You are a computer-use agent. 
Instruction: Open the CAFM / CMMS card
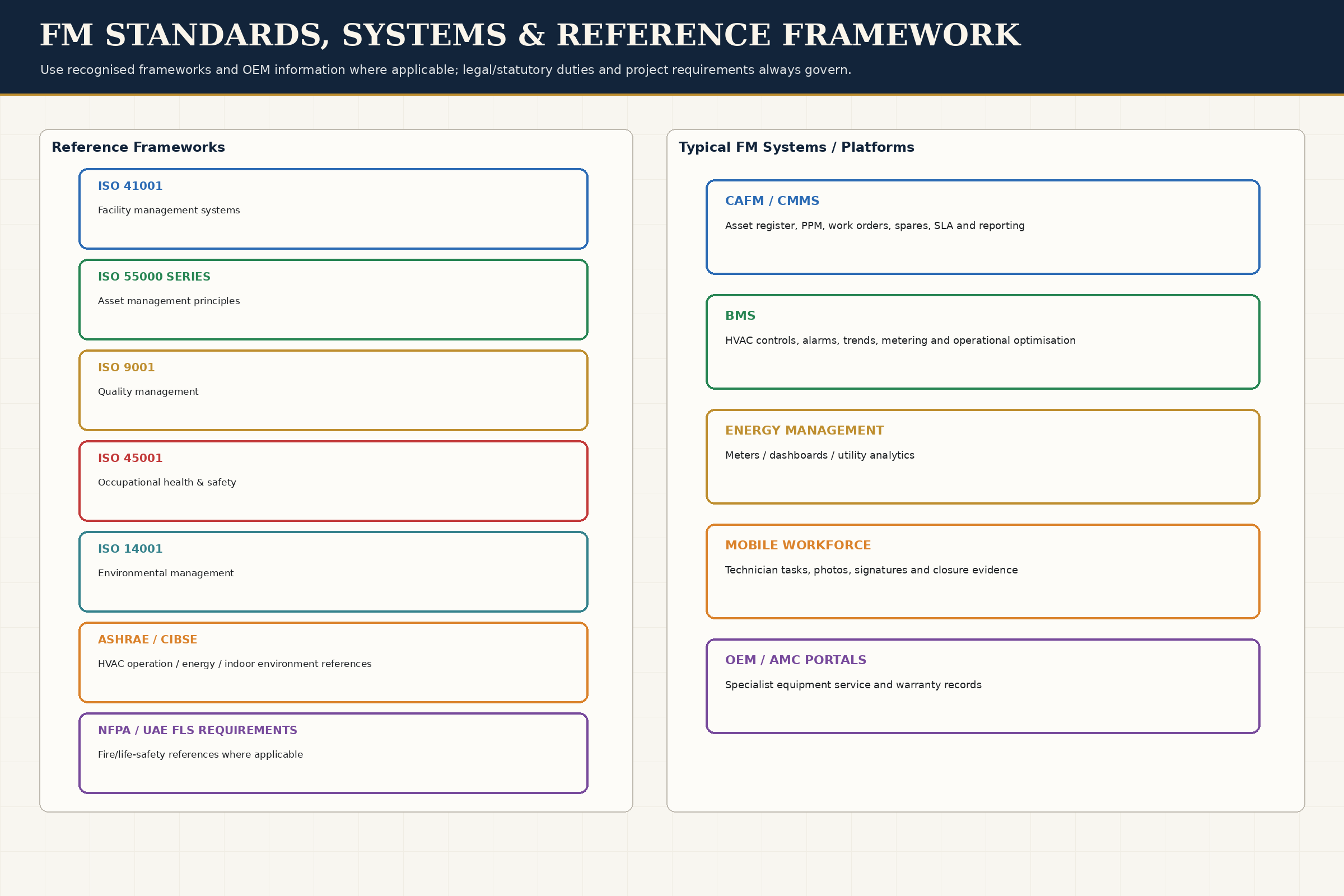(983, 227)
